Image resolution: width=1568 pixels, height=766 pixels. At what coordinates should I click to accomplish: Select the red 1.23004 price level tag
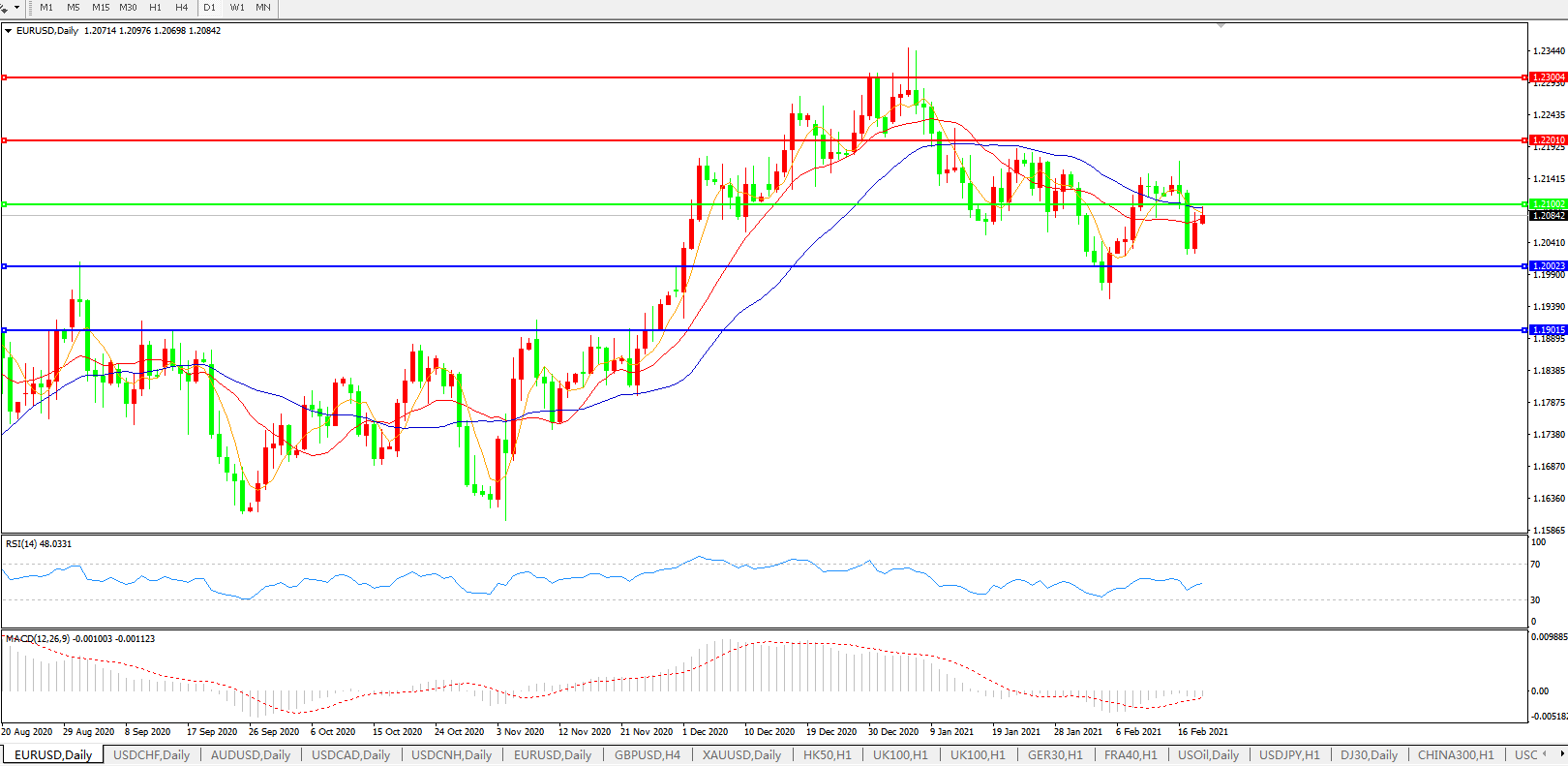[1548, 77]
